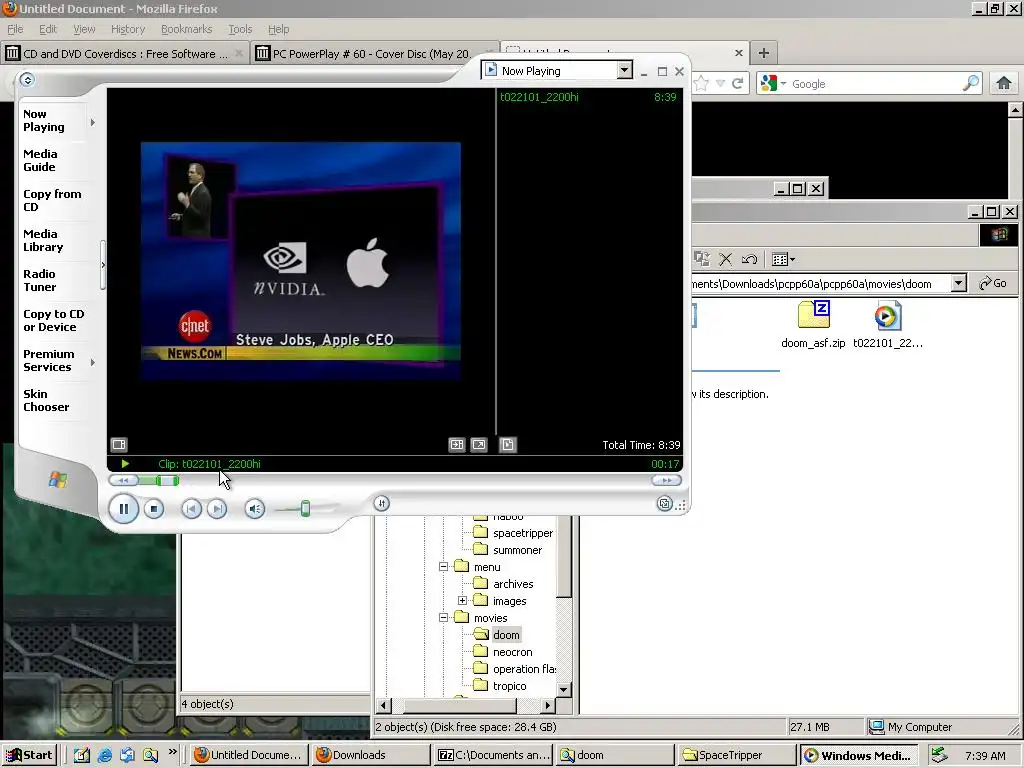This screenshot has height=768, width=1024.
Task: Toggle shuffle mode button
Action: click(382, 503)
